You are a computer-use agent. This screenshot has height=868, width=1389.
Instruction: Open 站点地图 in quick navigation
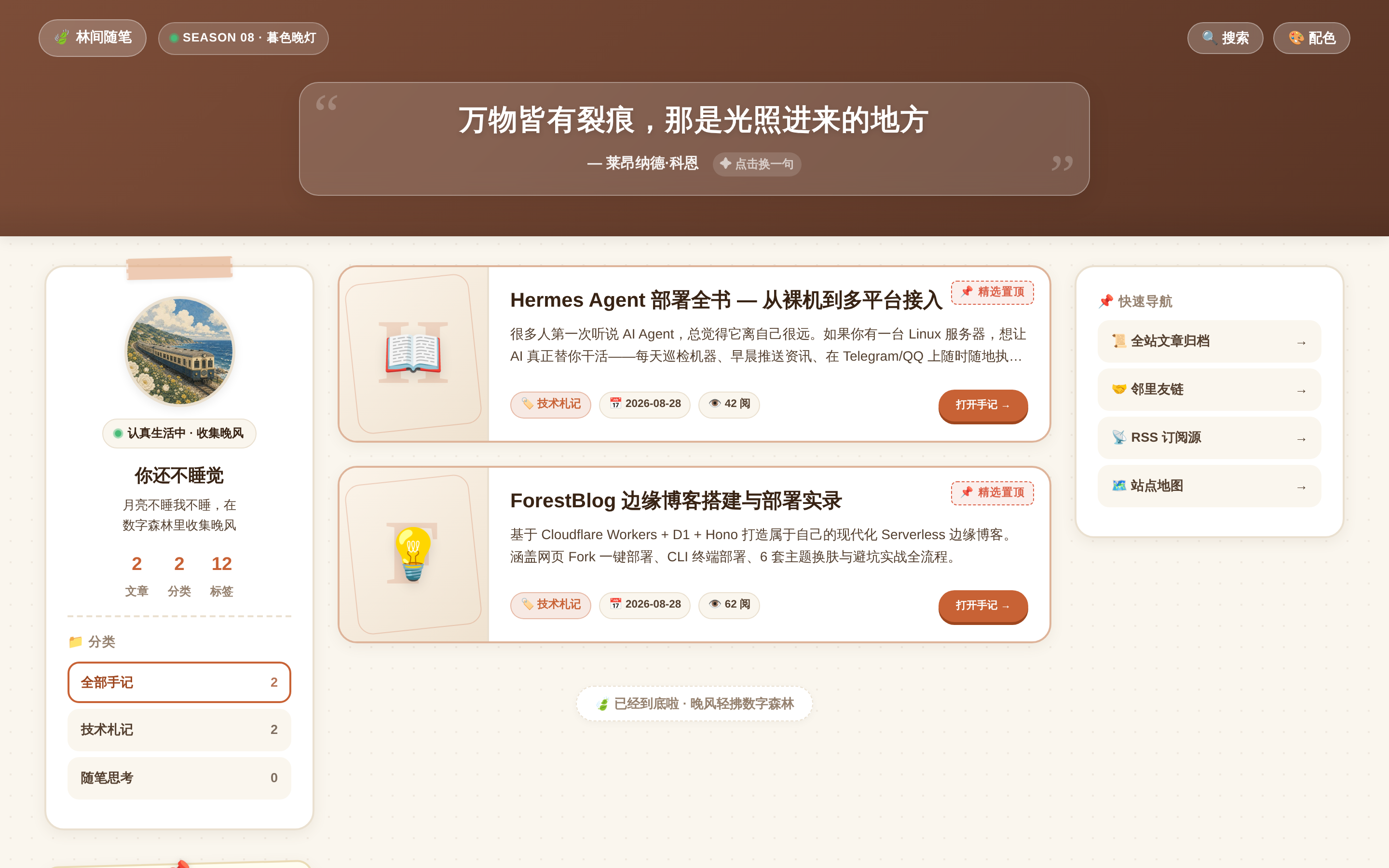click(1210, 486)
